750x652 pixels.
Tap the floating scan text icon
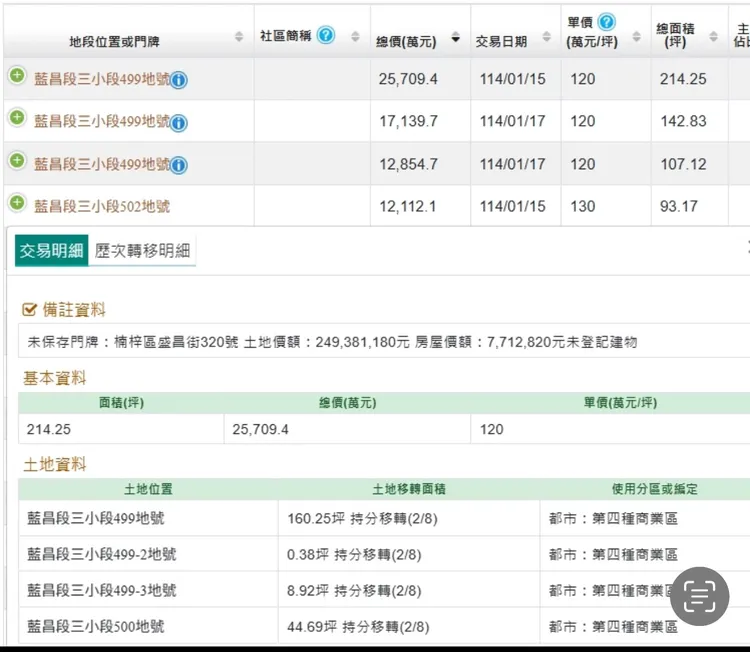click(699, 596)
